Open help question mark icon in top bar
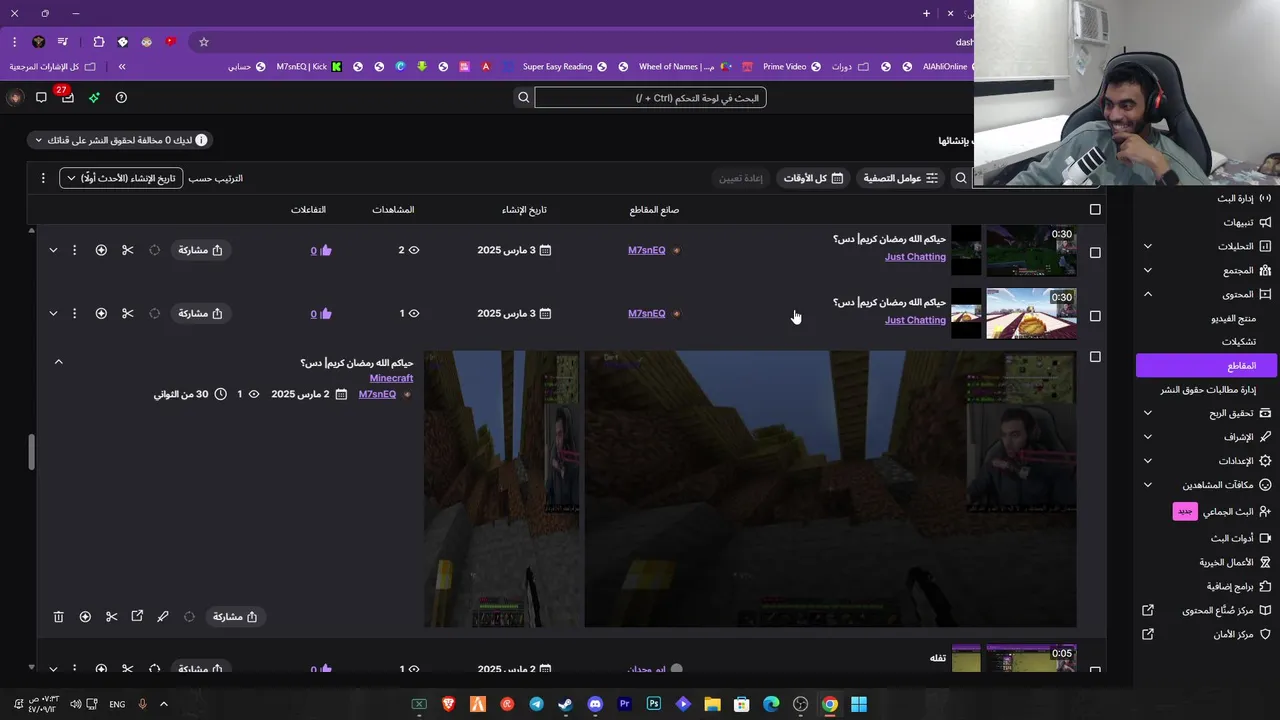Viewport: 1280px width, 720px height. click(121, 97)
